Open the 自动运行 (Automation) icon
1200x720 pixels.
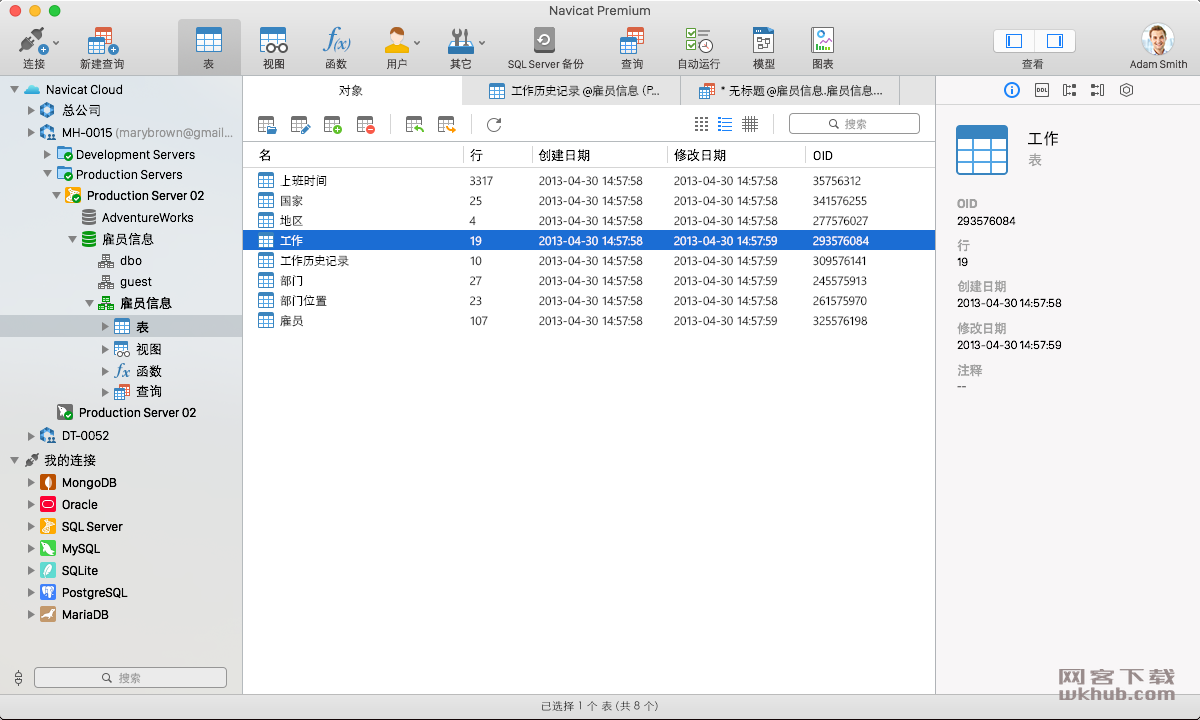(x=699, y=41)
